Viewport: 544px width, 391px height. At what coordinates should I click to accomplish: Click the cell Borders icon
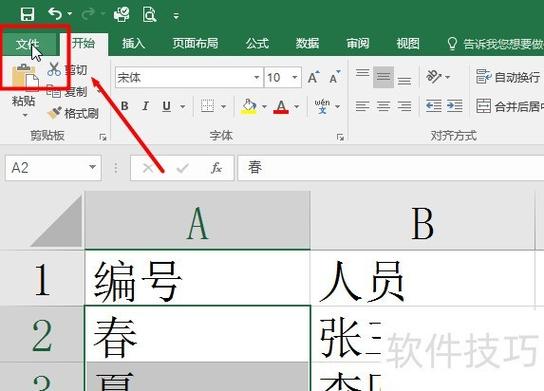click(207, 106)
